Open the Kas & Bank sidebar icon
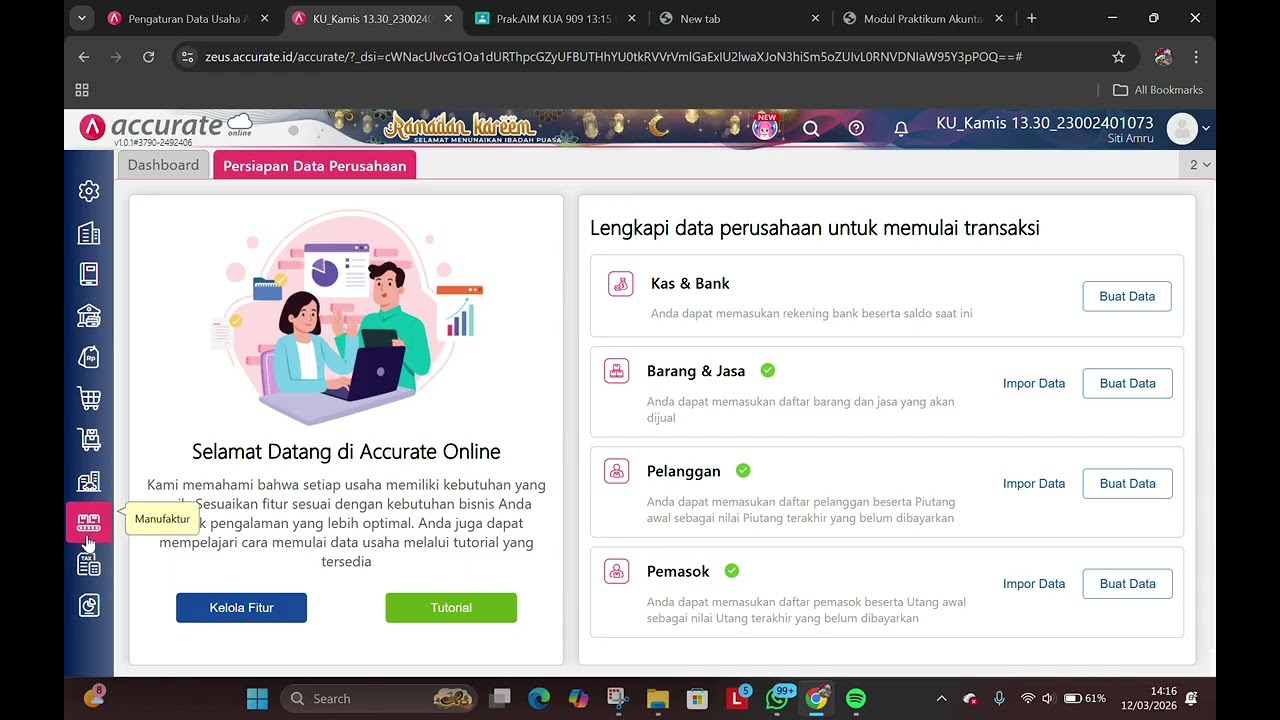 (x=89, y=316)
